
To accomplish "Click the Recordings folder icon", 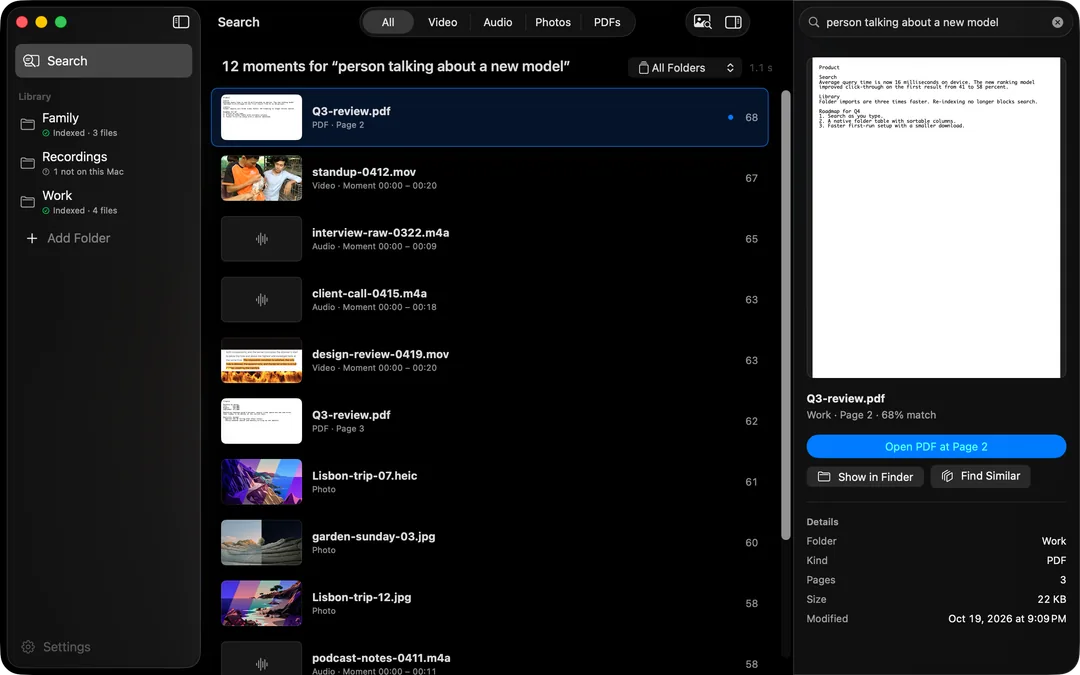I will coord(28,163).
